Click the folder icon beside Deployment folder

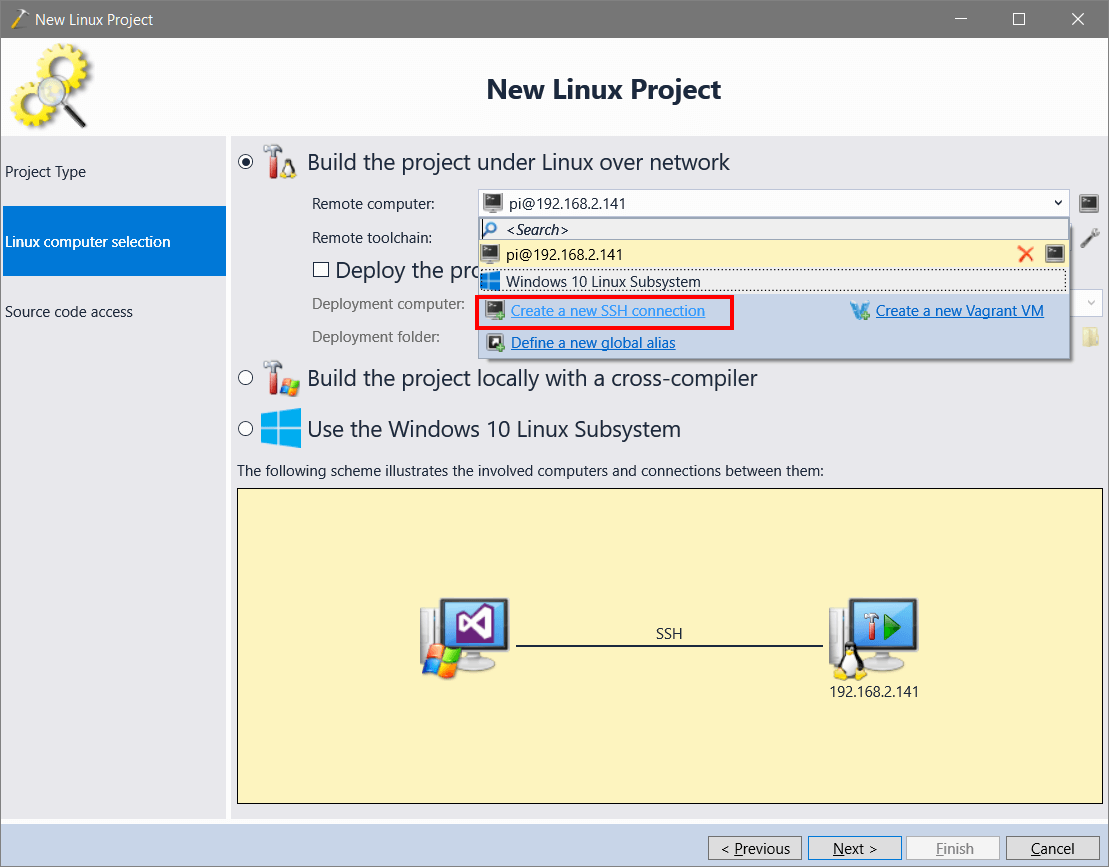[1090, 337]
